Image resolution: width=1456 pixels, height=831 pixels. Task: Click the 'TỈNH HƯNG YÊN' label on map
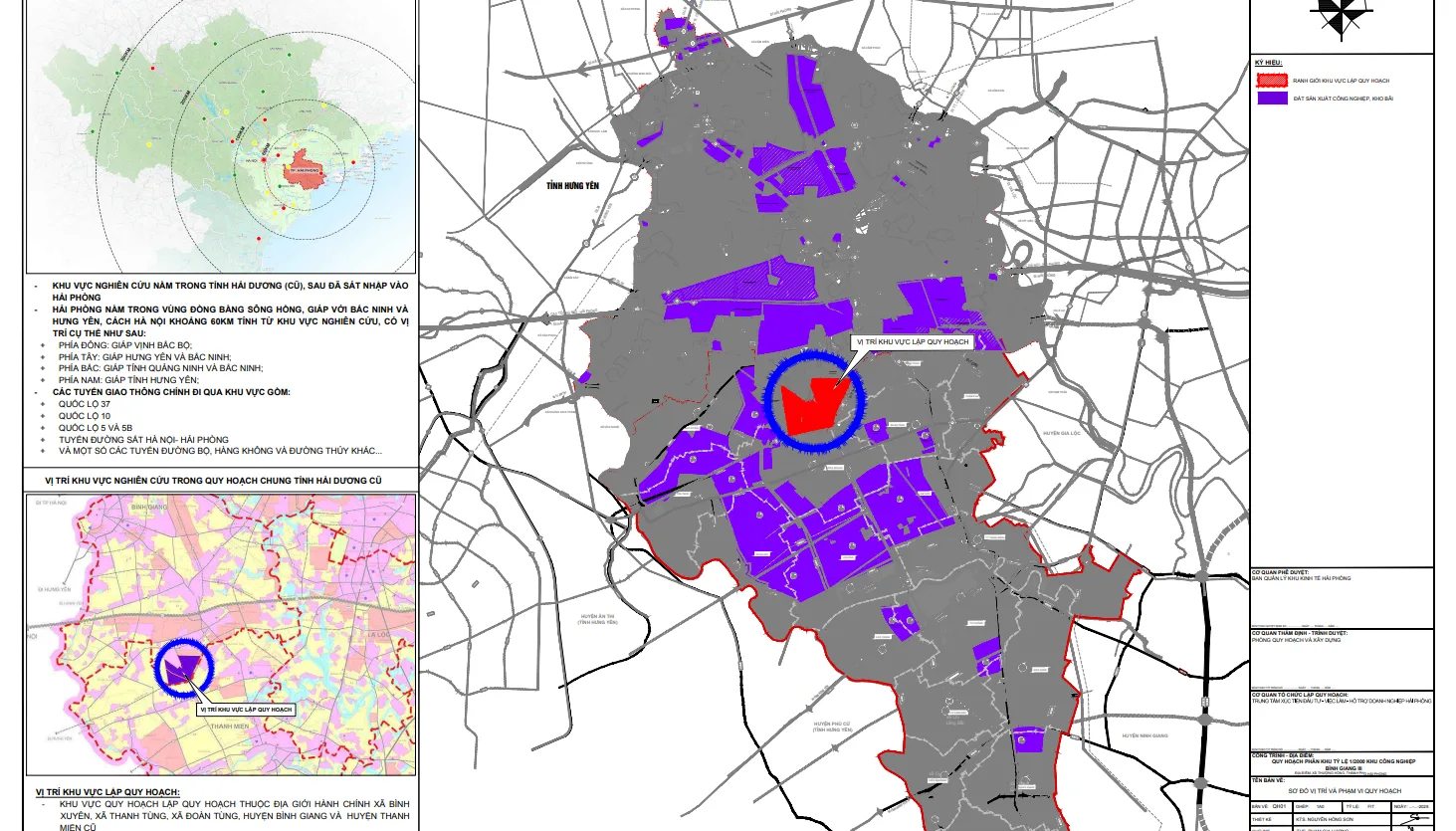pos(572,186)
